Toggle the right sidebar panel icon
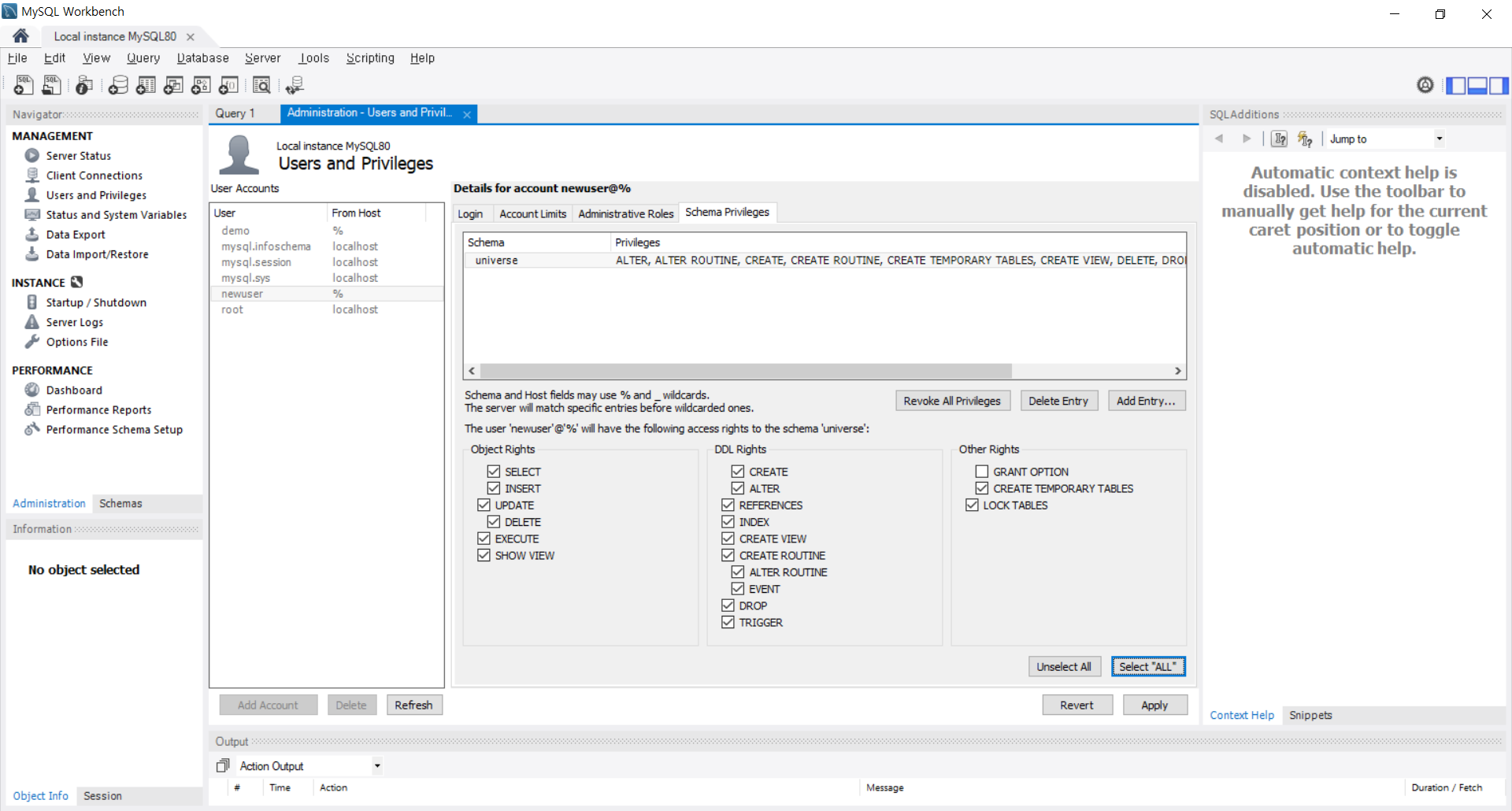1512x811 pixels. tap(1499, 86)
